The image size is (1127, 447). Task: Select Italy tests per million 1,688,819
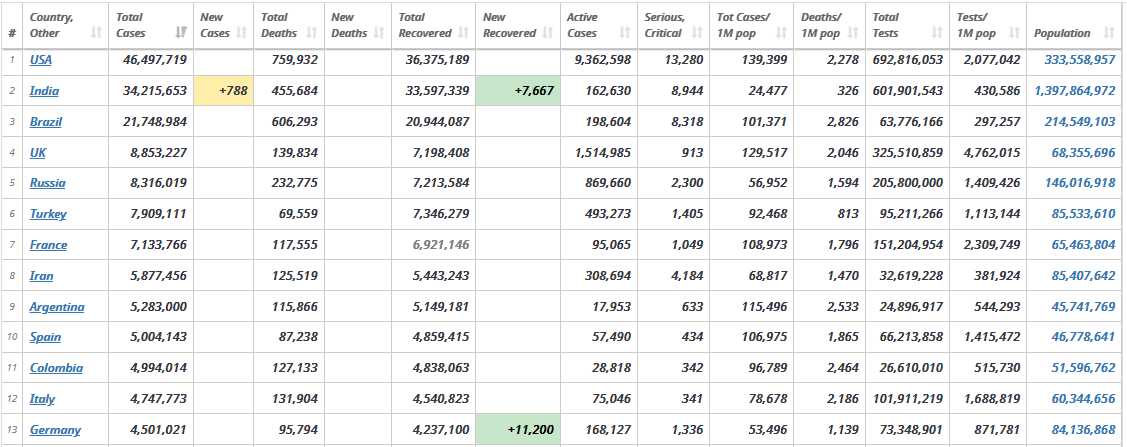point(992,399)
